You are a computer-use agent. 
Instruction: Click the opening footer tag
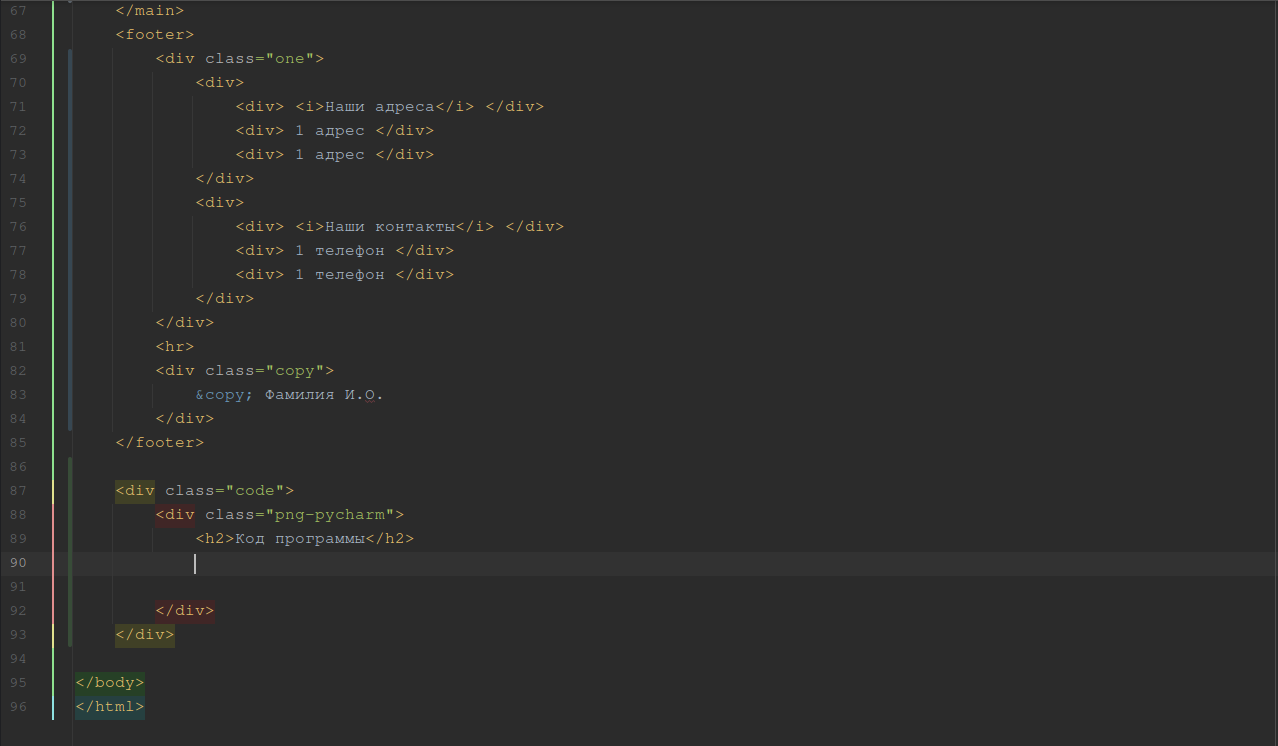tap(155, 35)
